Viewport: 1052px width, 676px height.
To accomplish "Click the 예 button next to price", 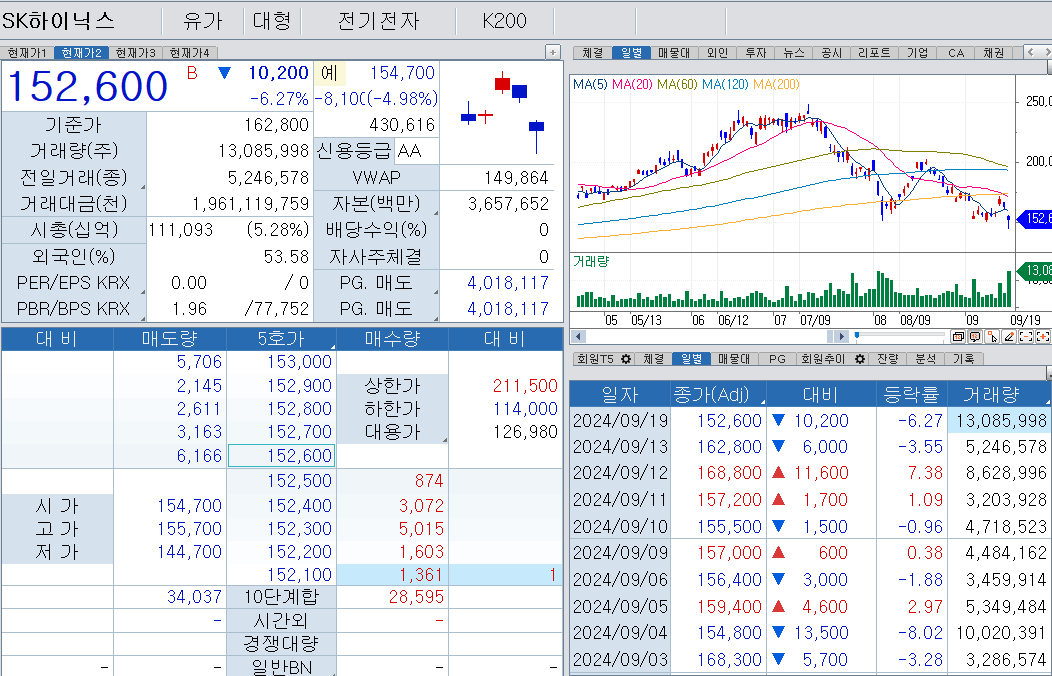I will pyautogui.click(x=328, y=73).
